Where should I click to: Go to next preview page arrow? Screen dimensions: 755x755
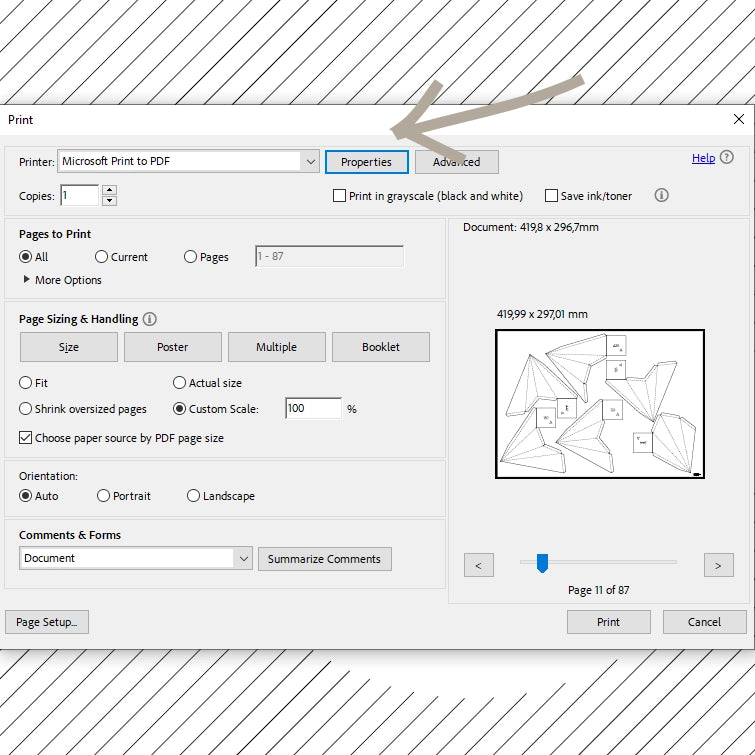pos(718,566)
